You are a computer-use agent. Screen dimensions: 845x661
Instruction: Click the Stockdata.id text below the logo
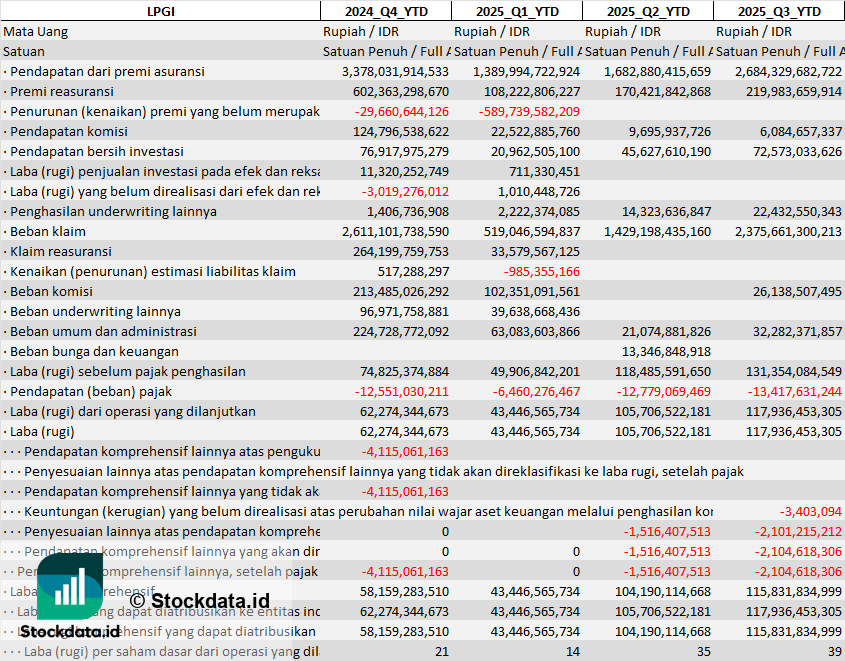[x=69, y=631]
